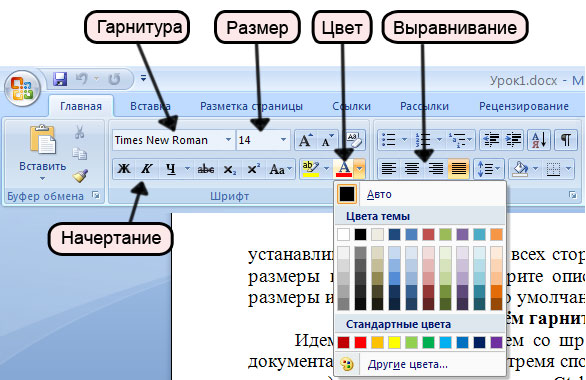The width and height of the screenshot is (586, 380).
Task: Show paragraph marks with ¶ button
Action: click(x=566, y=140)
